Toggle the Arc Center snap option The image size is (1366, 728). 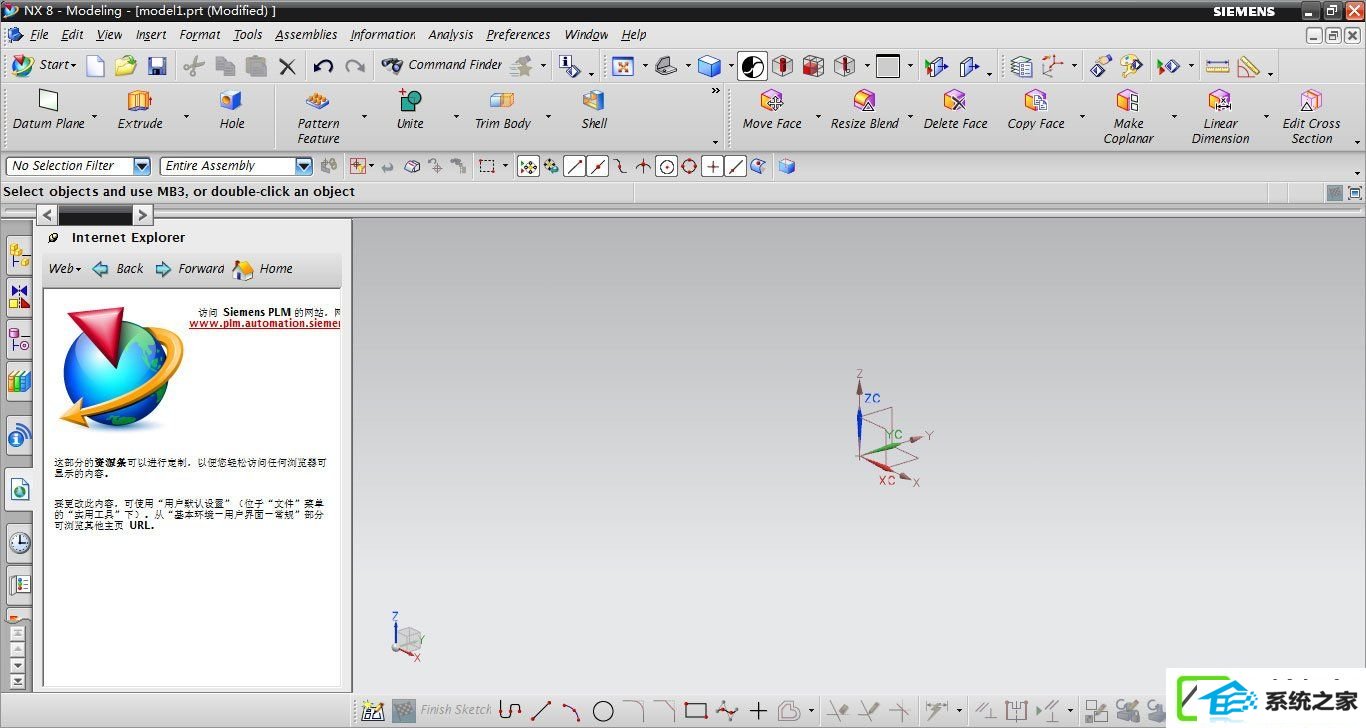click(666, 166)
